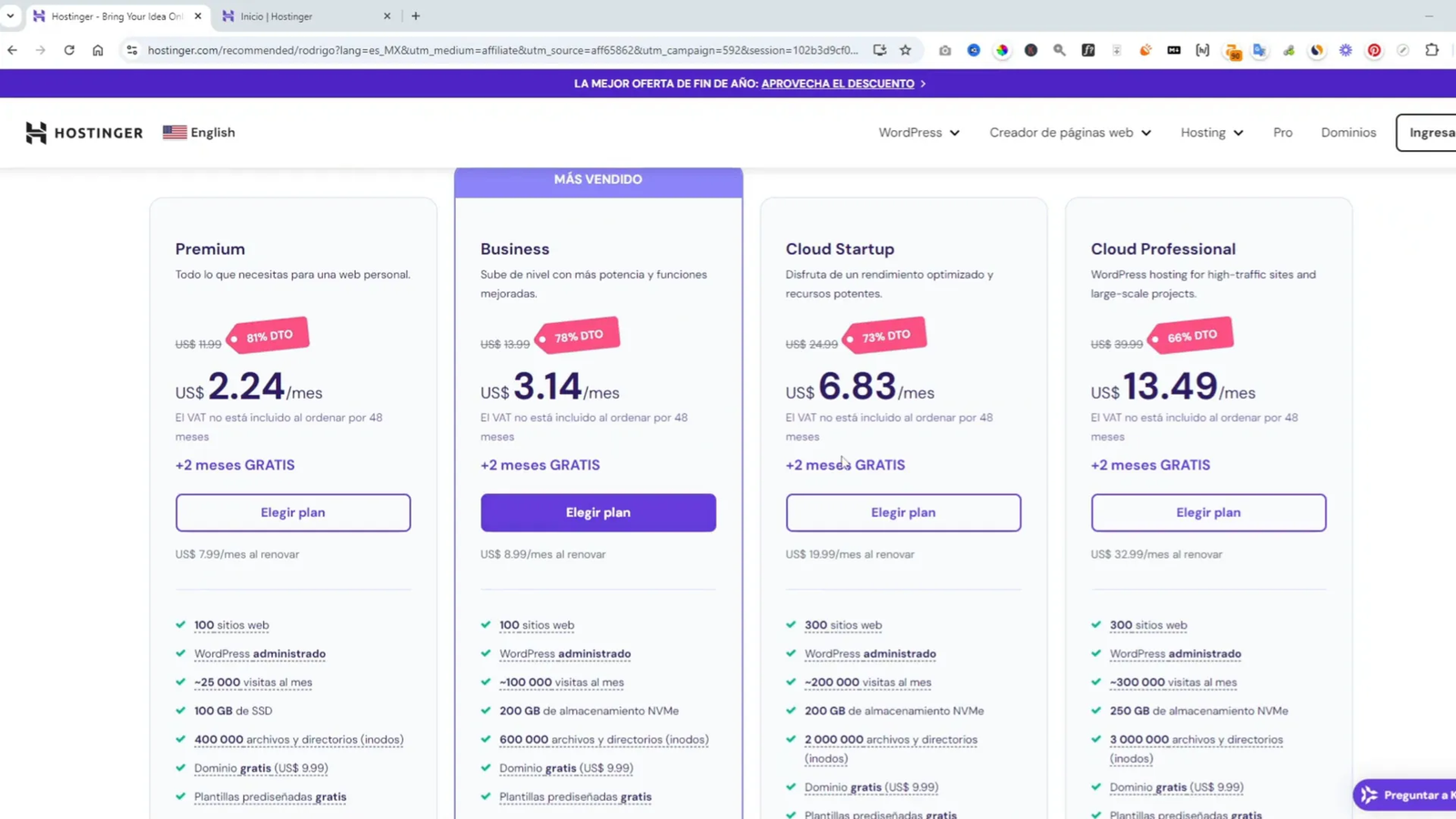Click the Pinterest extension icon
The image size is (1456, 819).
pos(1374,50)
